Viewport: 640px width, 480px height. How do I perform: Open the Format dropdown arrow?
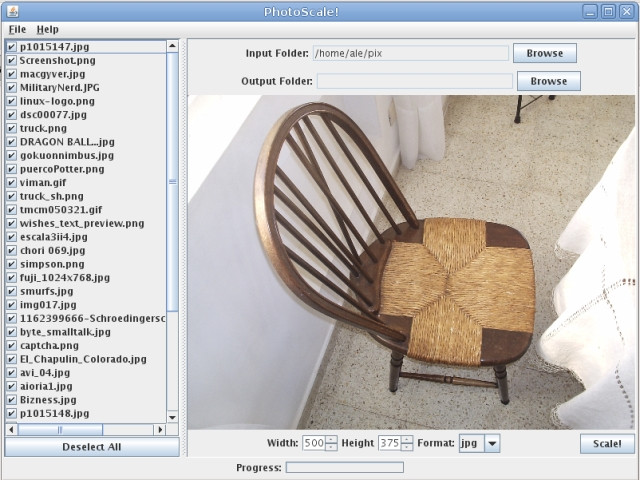(x=492, y=443)
